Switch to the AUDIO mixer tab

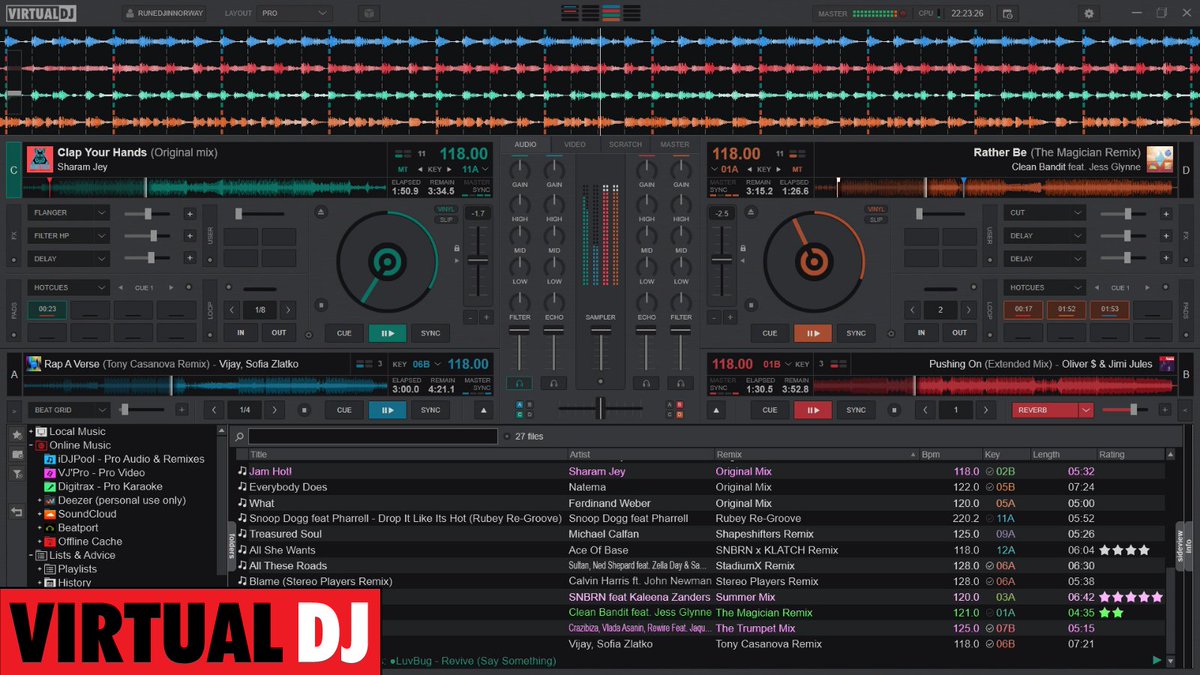[x=525, y=145]
